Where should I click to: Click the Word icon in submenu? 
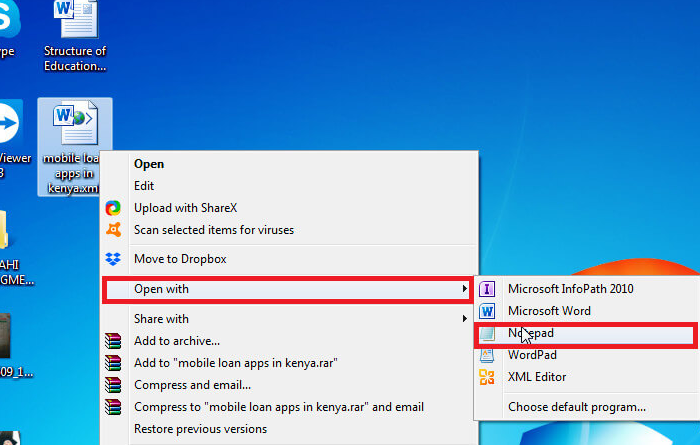pos(487,311)
